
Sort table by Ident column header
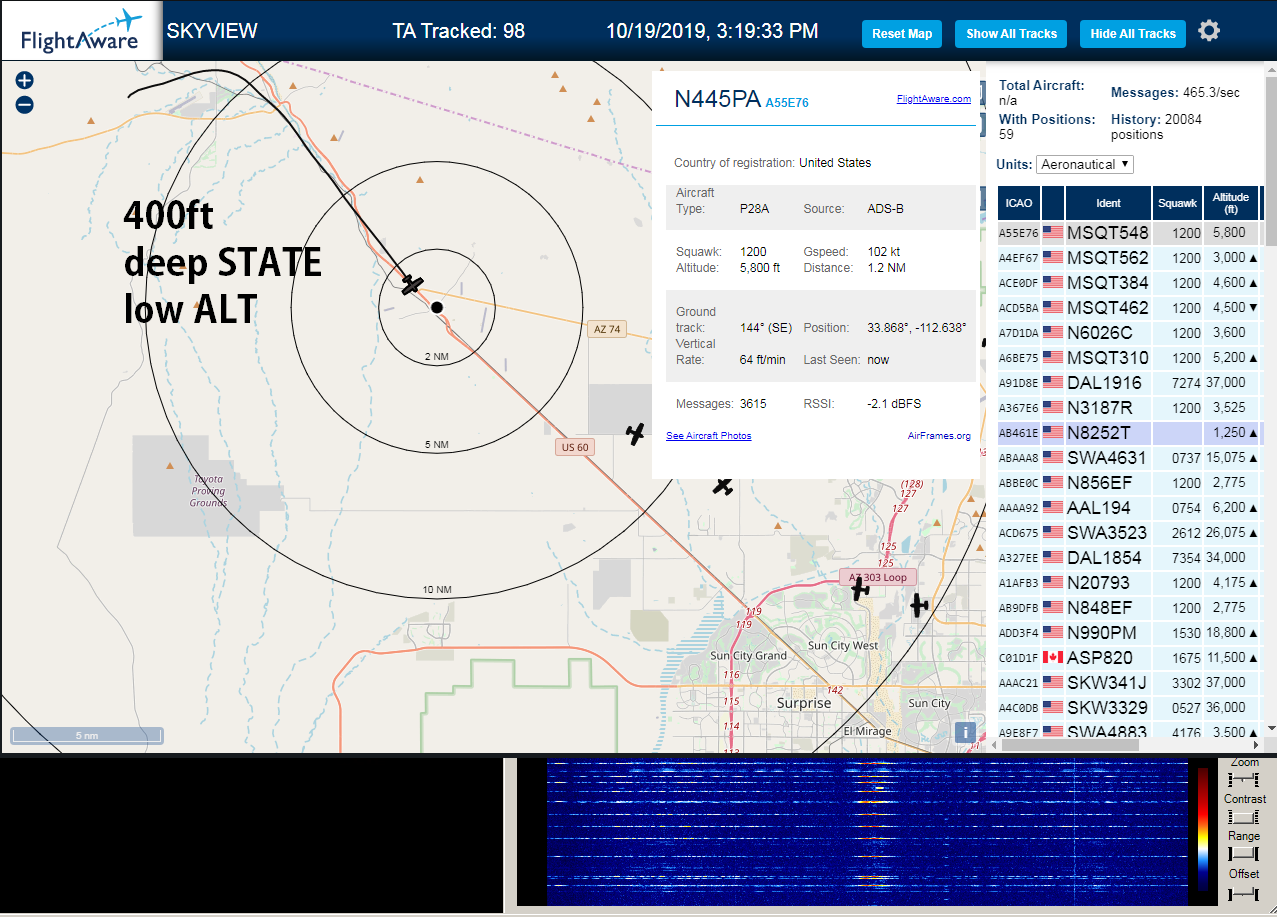pos(1109,203)
